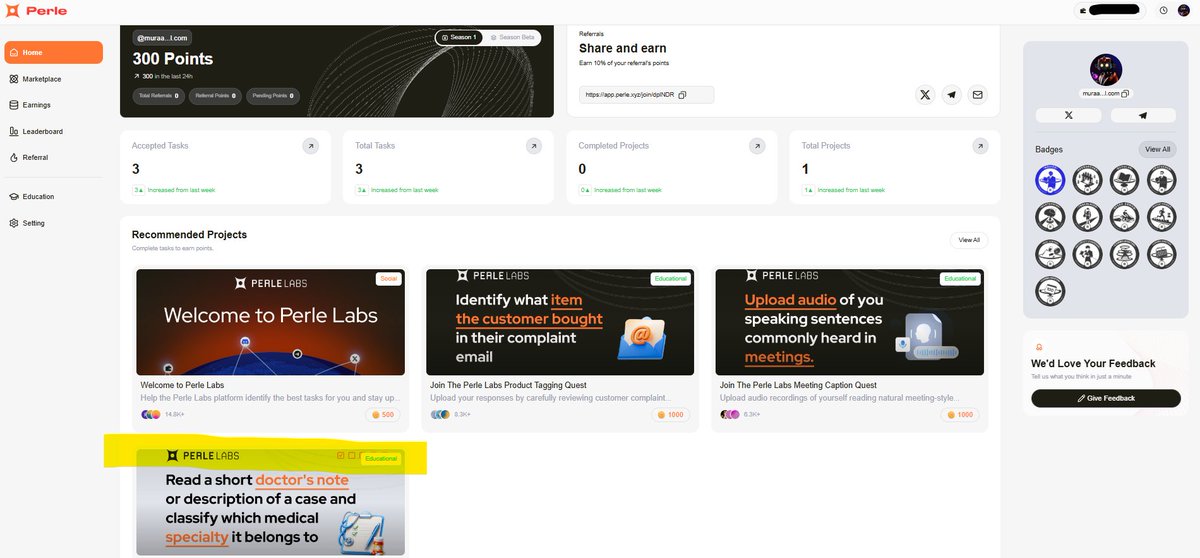
Task: Click the 'Share and earn' heading
Action: click(622, 48)
